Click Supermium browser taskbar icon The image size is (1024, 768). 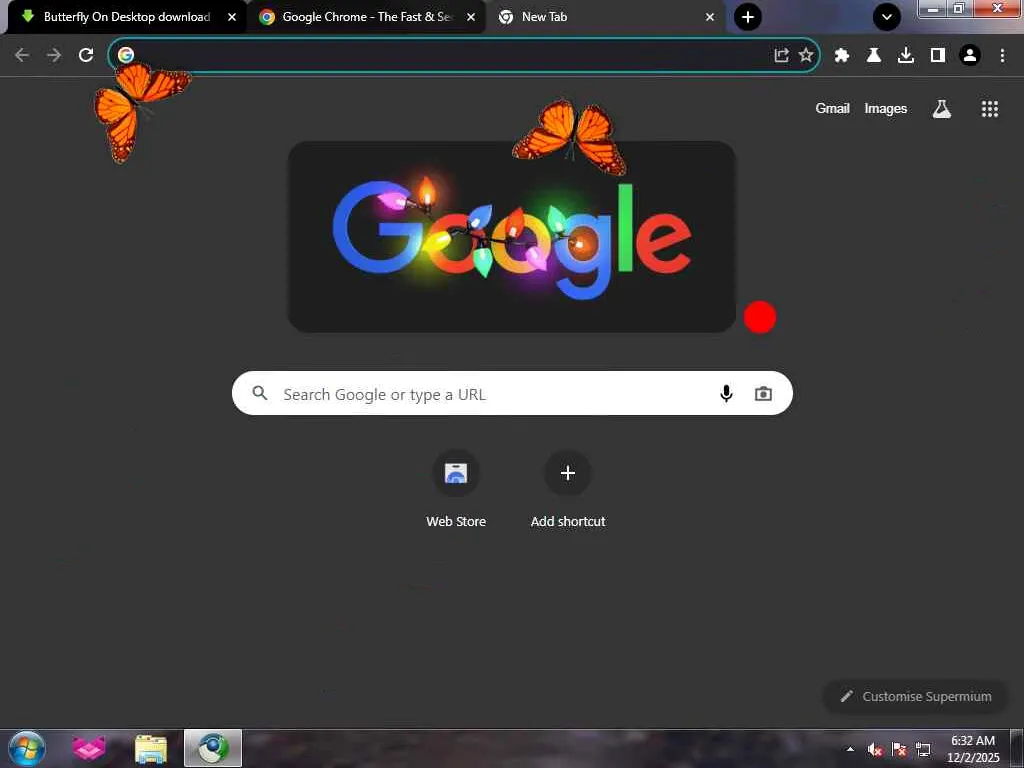click(213, 748)
